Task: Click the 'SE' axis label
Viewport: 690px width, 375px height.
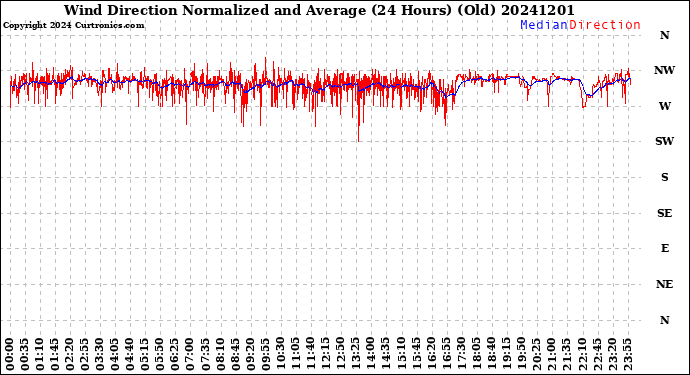Action: click(x=664, y=213)
